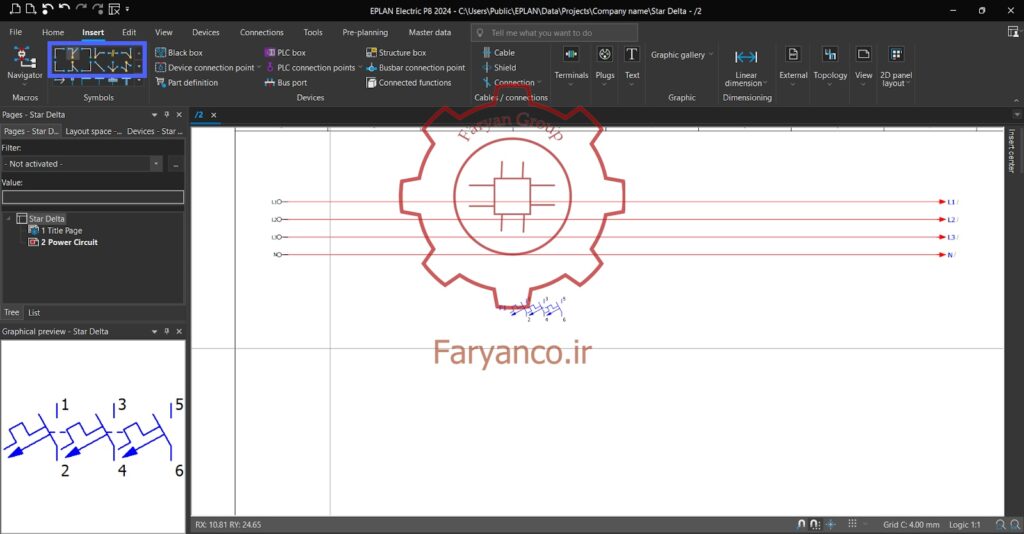Close the /2 page tab
The width and height of the screenshot is (1024, 534).
coord(214,115)
